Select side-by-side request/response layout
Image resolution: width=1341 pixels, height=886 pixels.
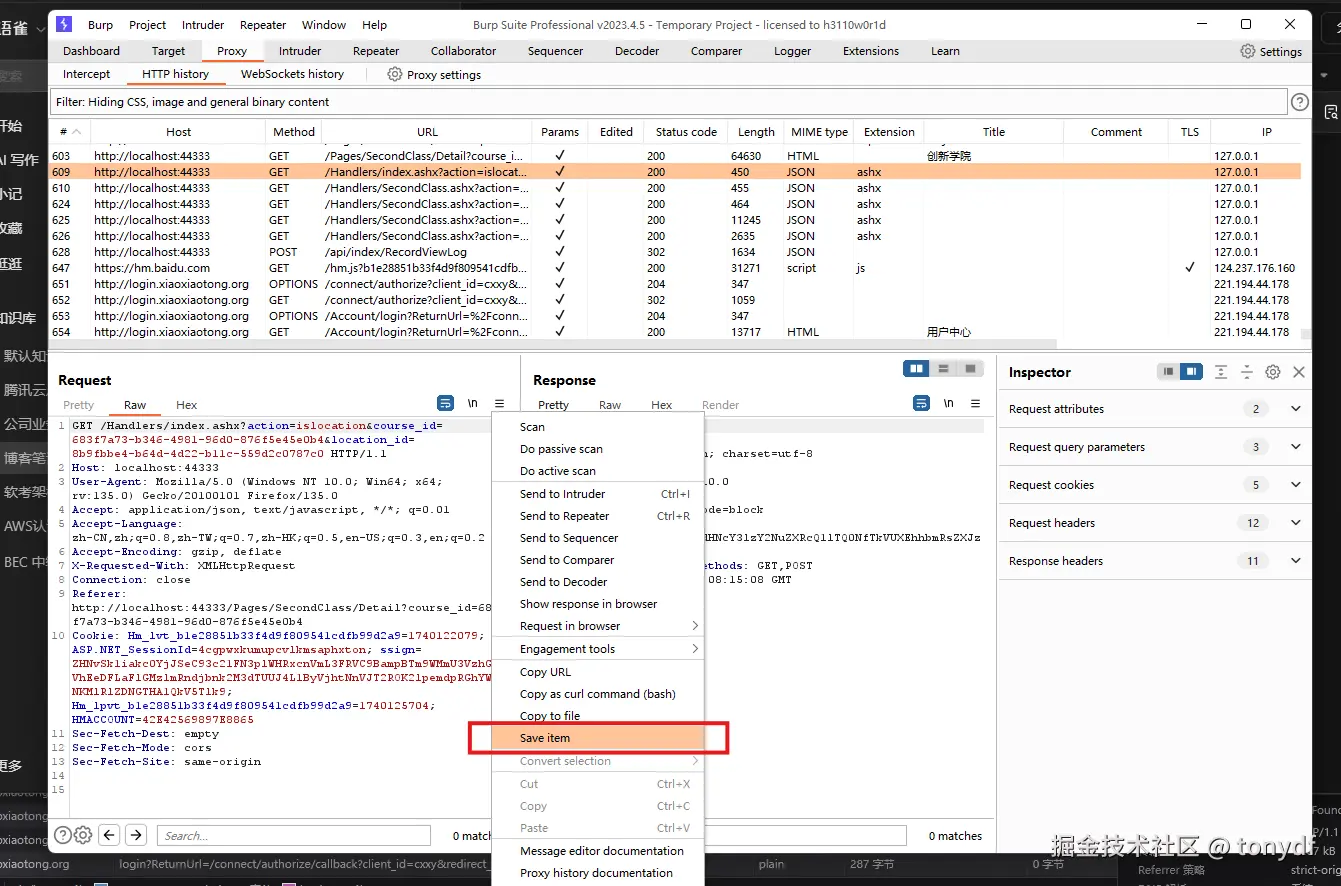pyautogui.click(x=916, y=369)
